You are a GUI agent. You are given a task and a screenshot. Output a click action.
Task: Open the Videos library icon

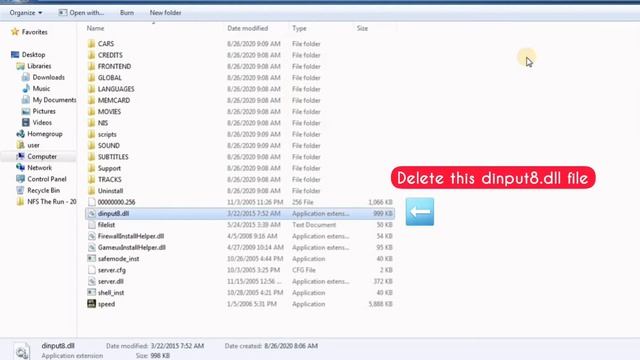tap(26, 122)
